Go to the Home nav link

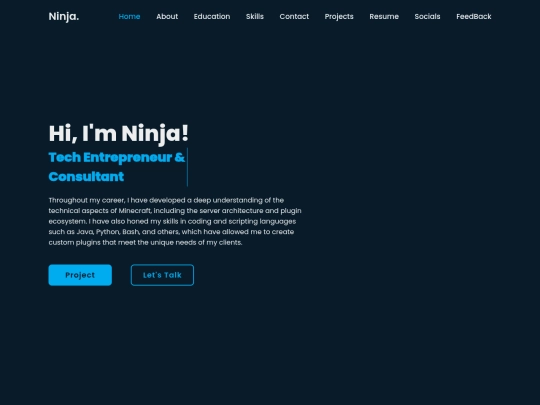tap(129, 17)
